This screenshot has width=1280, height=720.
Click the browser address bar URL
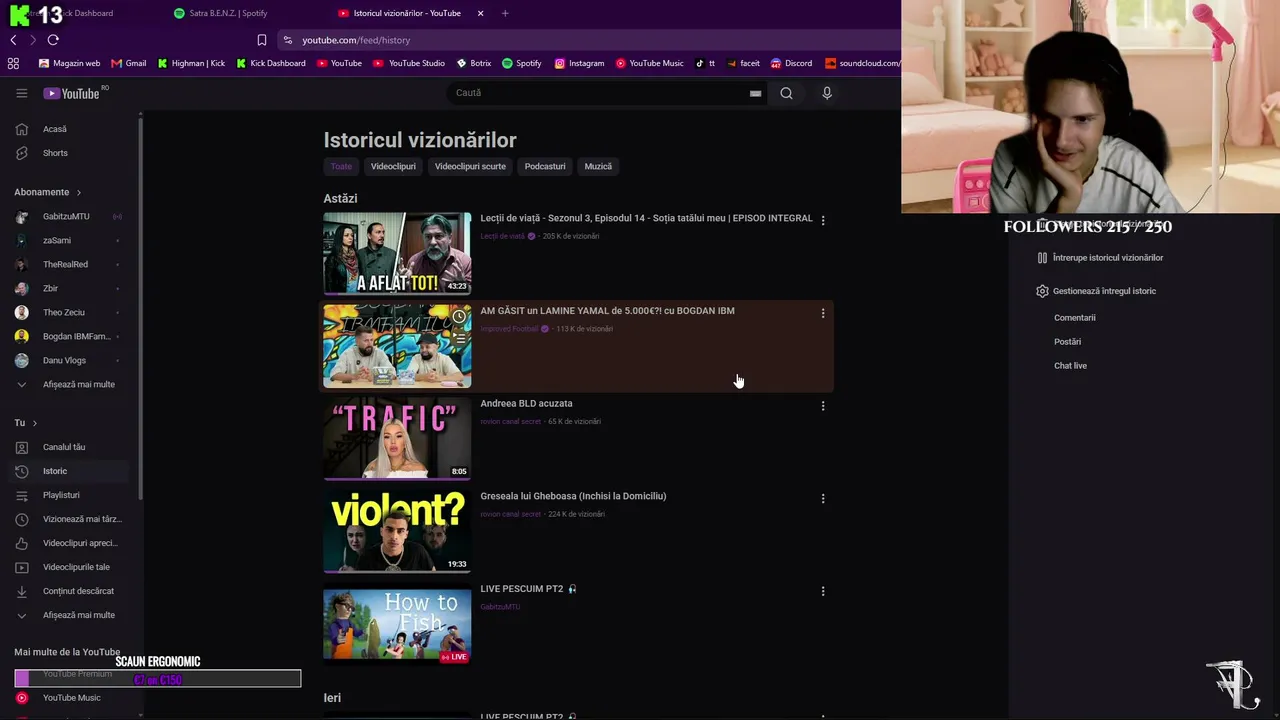(357, 40)
